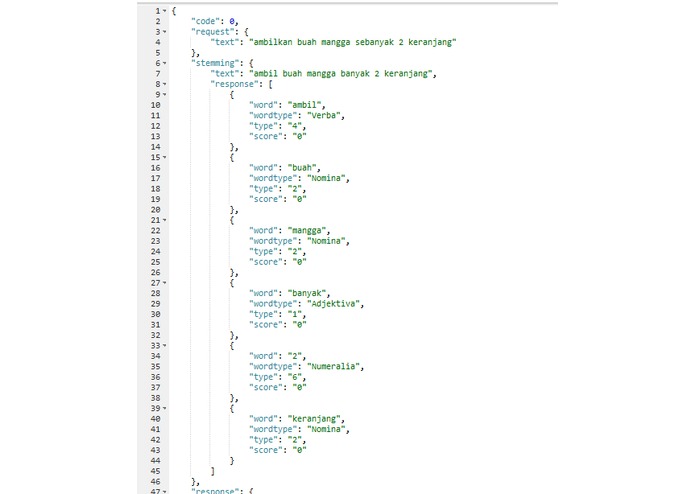Click the string "ambil buah mangga banyak 2 keranjang"
This screenshot has width=695, height=494.
pyautogui.click(x=340, y=74)
